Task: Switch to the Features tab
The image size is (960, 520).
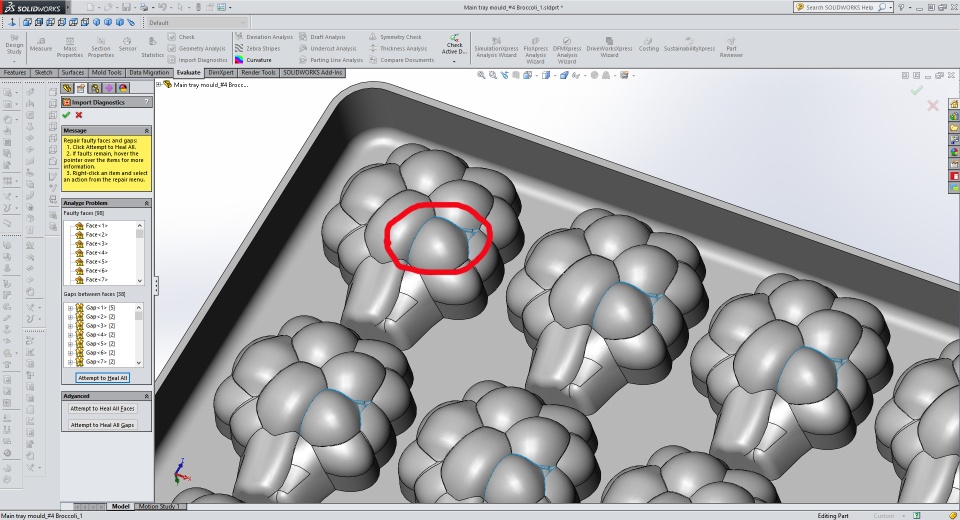Action: (15, 72)
